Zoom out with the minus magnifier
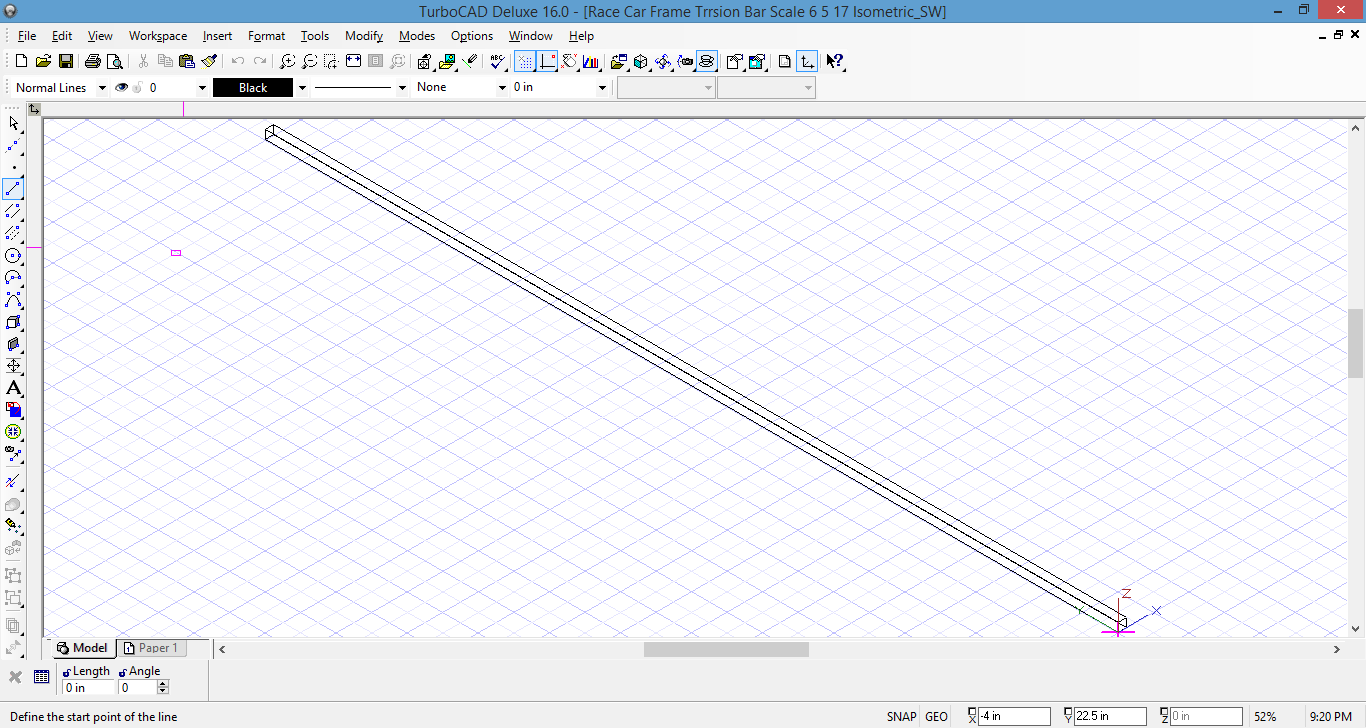The height and width of the screenshot is (728, 1366). click(310, 61)
